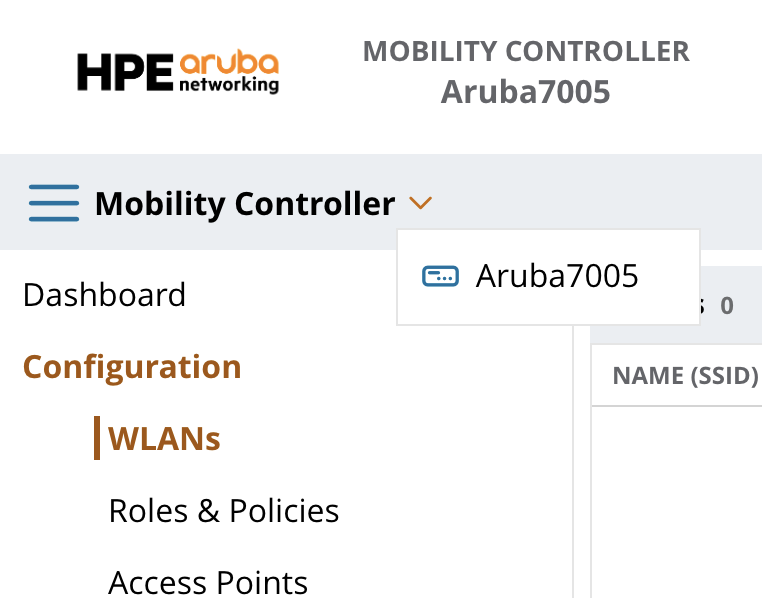
Task: Go to the Dashboard section
Action: point(104,295)
